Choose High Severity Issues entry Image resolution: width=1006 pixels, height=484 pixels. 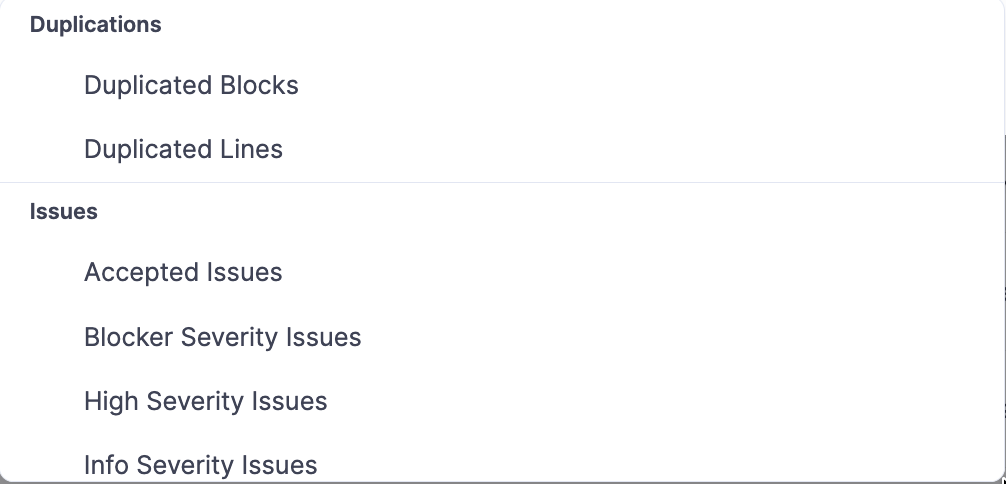205,401
